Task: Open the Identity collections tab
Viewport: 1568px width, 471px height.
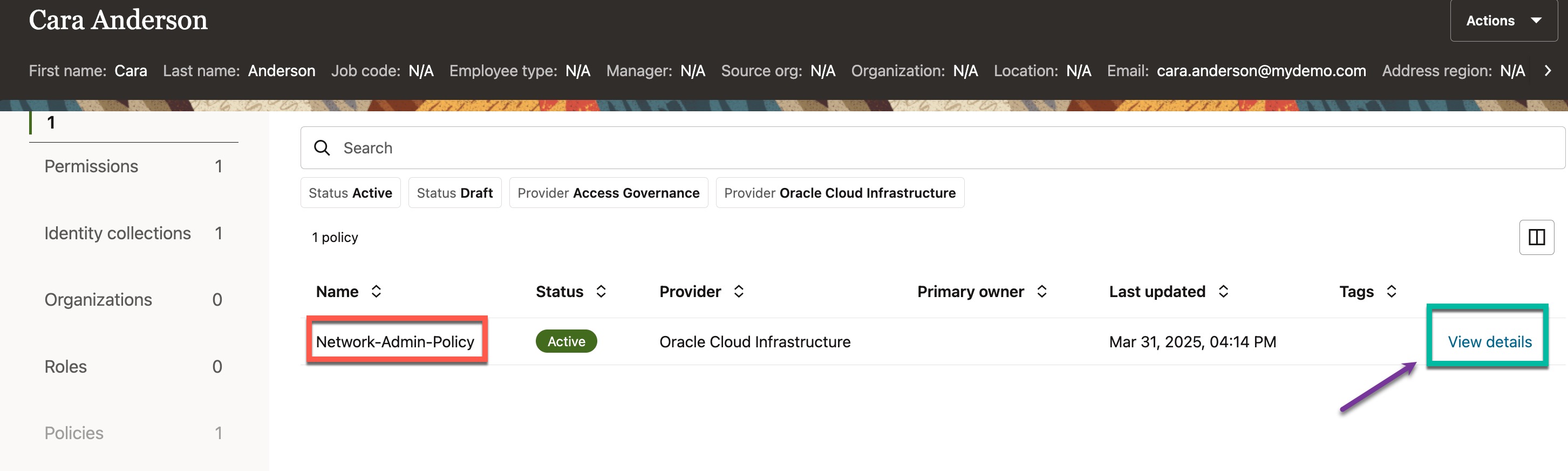Action: pos(118,233)
